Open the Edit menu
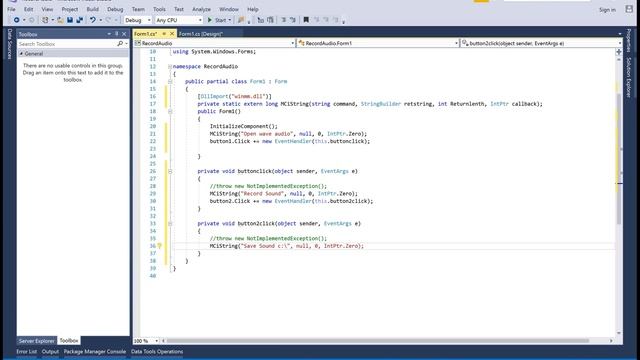640x360 pixels. (28, 9)
